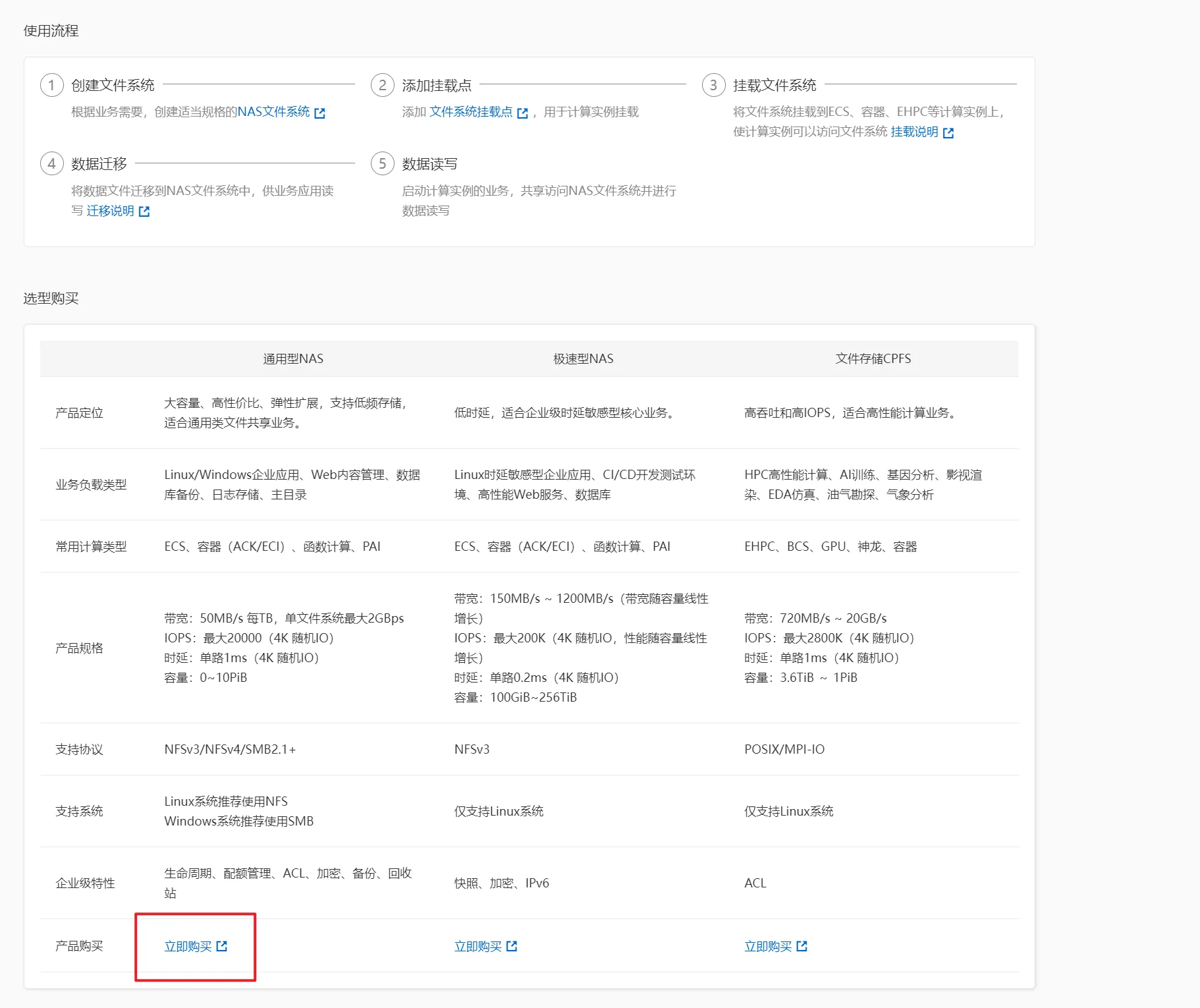The image size is (1200, 1008).
Task: Click the external-link icon next to 迁移说明
Action: tap(144, 211)
